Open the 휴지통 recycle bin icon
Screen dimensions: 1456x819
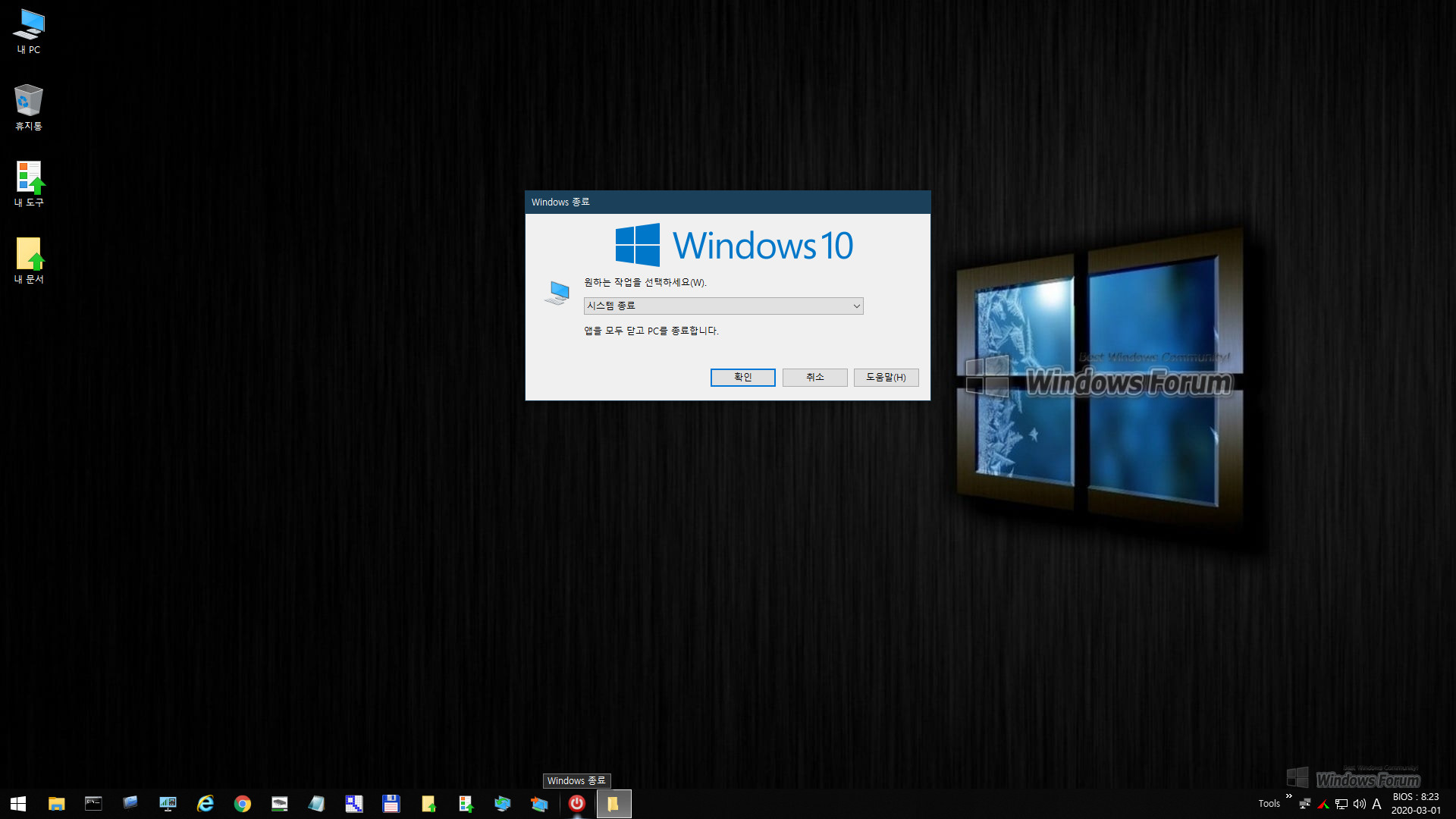(29, 107)
